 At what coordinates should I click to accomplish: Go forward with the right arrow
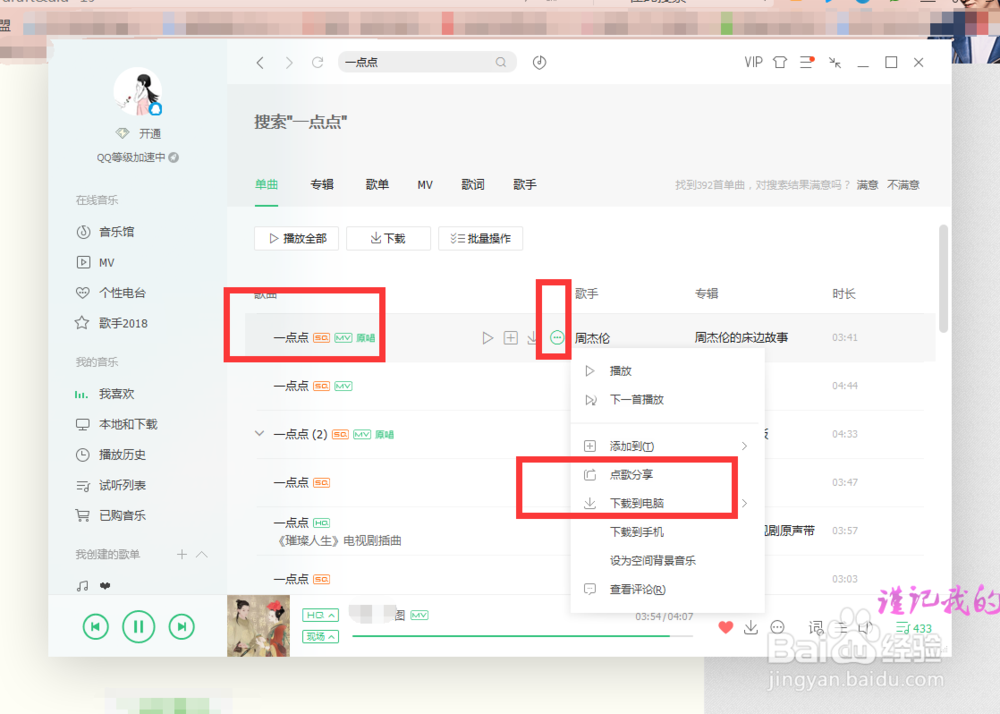coord(289,62)
